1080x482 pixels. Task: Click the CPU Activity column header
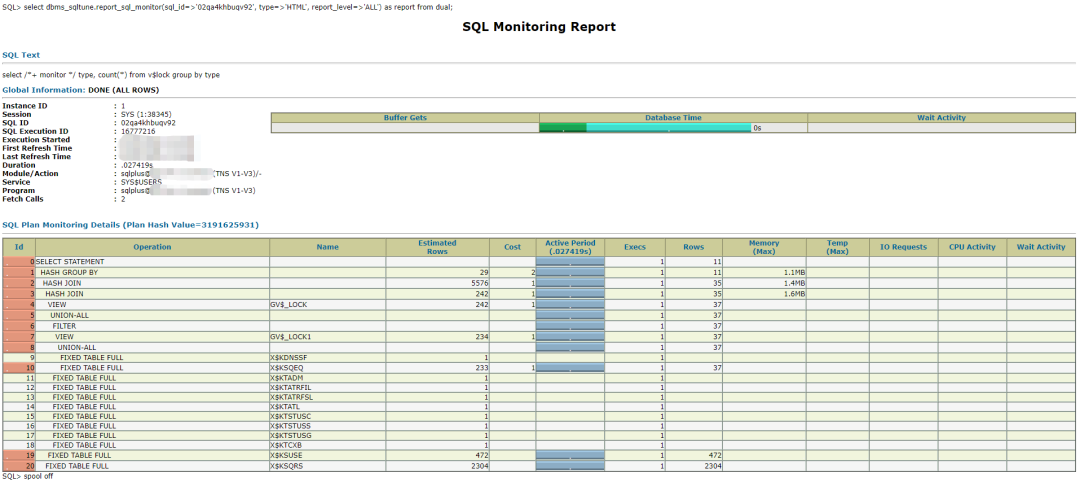[x=972, y=247]
